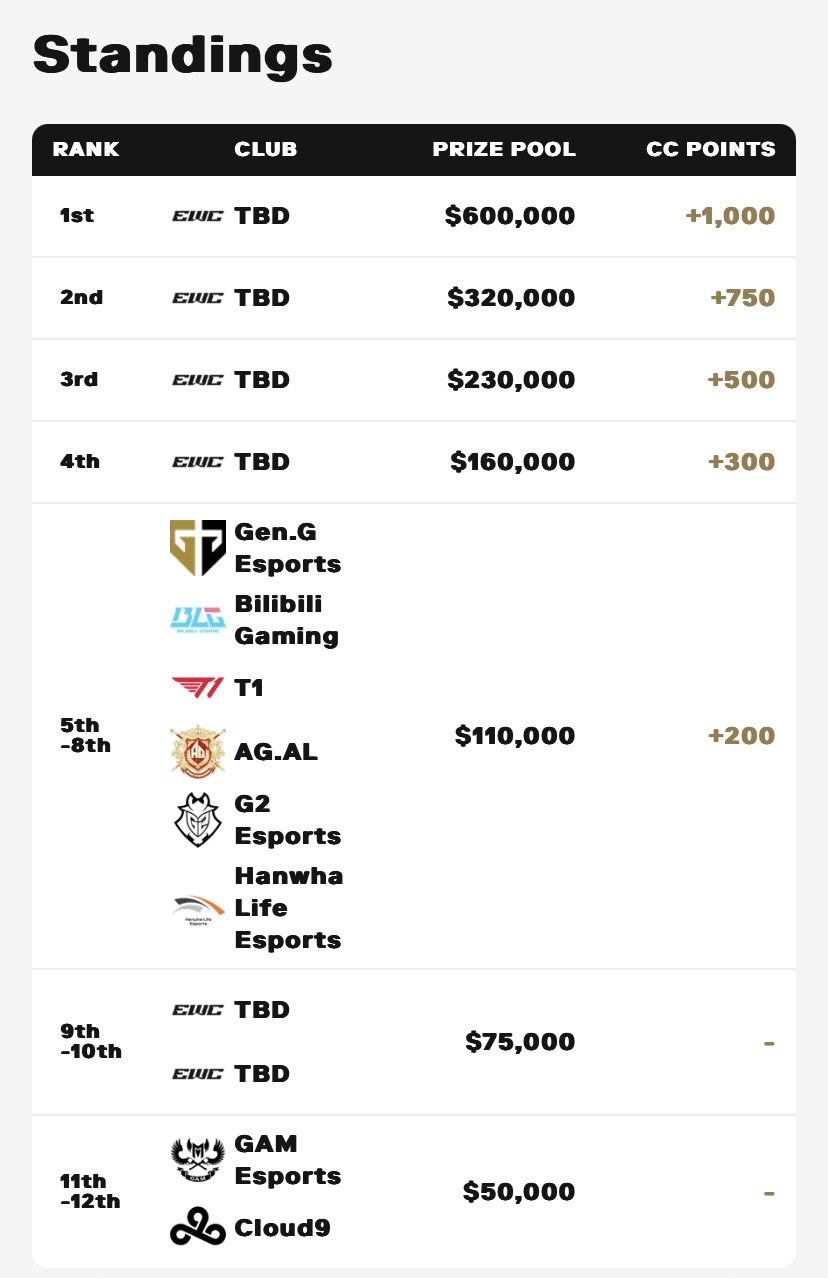Click the Cloud9 logo

[x=197, y=1228]
